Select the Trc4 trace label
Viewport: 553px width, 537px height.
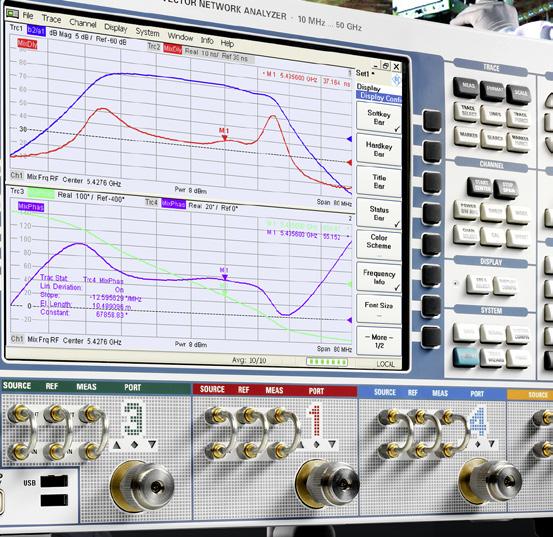click(152, 202)
